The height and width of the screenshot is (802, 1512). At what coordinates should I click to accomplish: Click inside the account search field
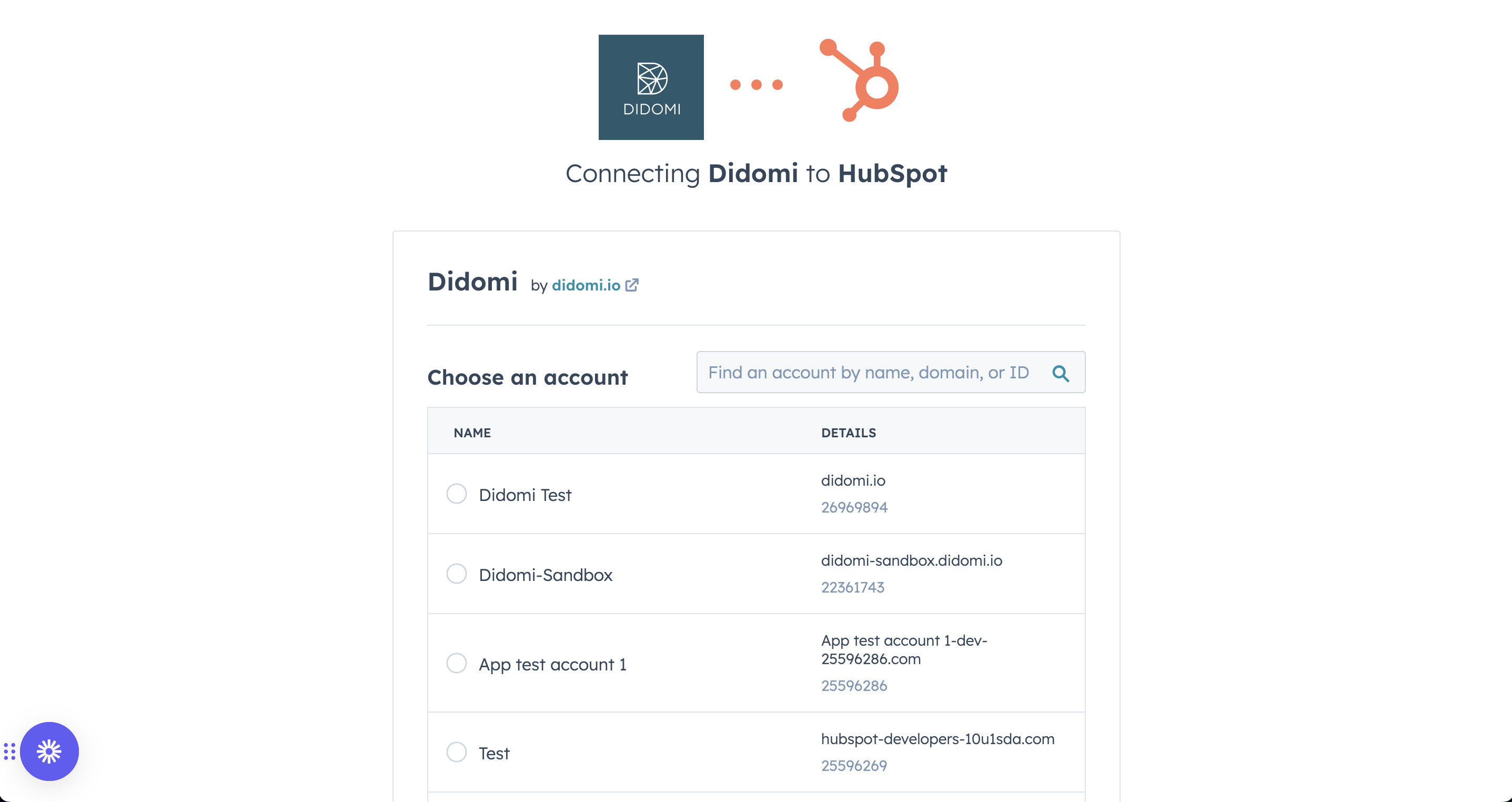click(x=851, y=372)
